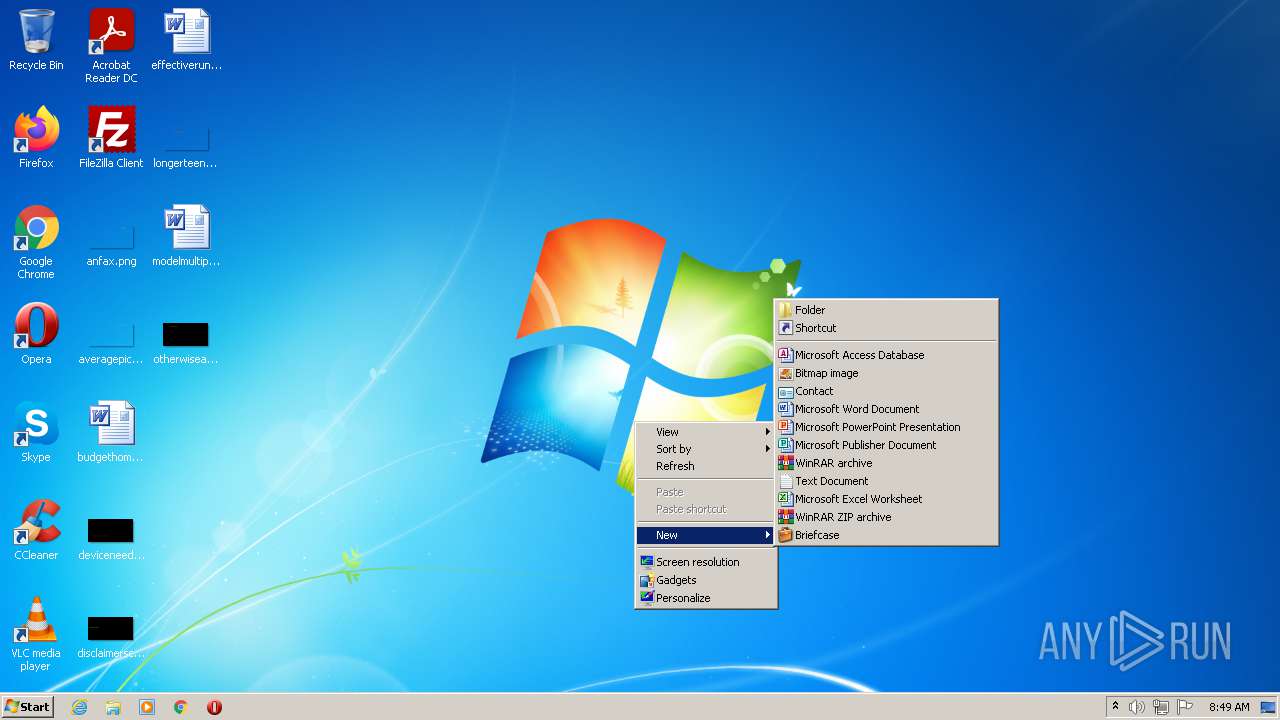Image resolution: width=1280 pixels, height=720 pixels.
Task: Click the volume speaker tray icon
Action: (1137, 707)
